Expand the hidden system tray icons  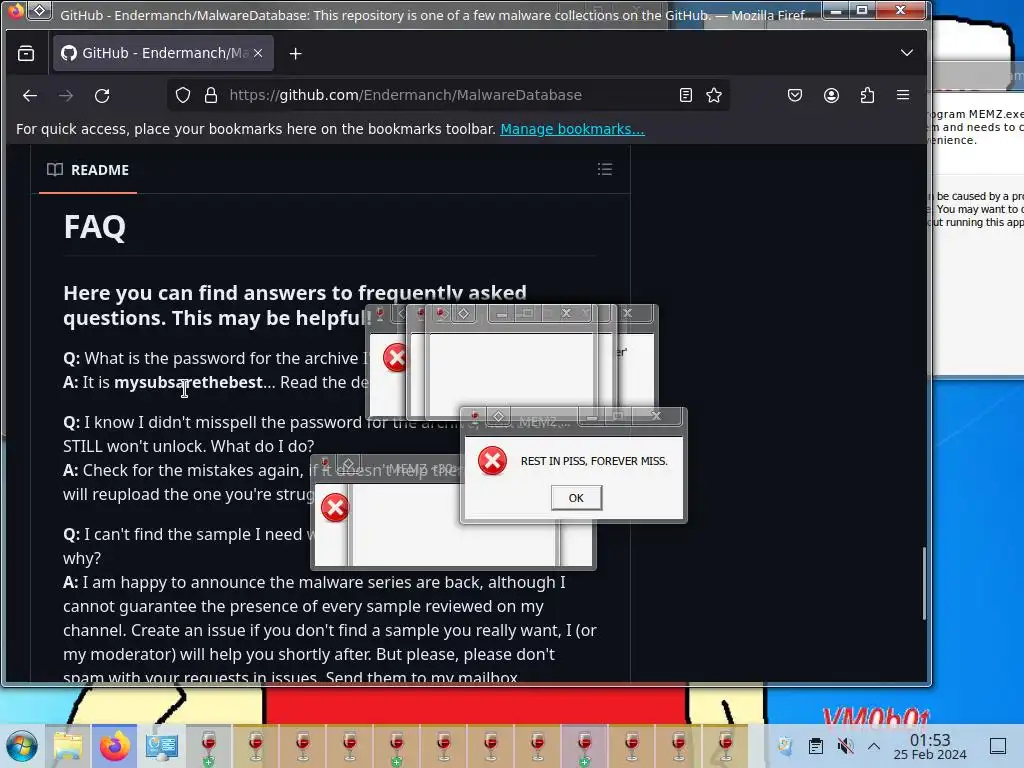pyautogui.click(x=874, y=746)
